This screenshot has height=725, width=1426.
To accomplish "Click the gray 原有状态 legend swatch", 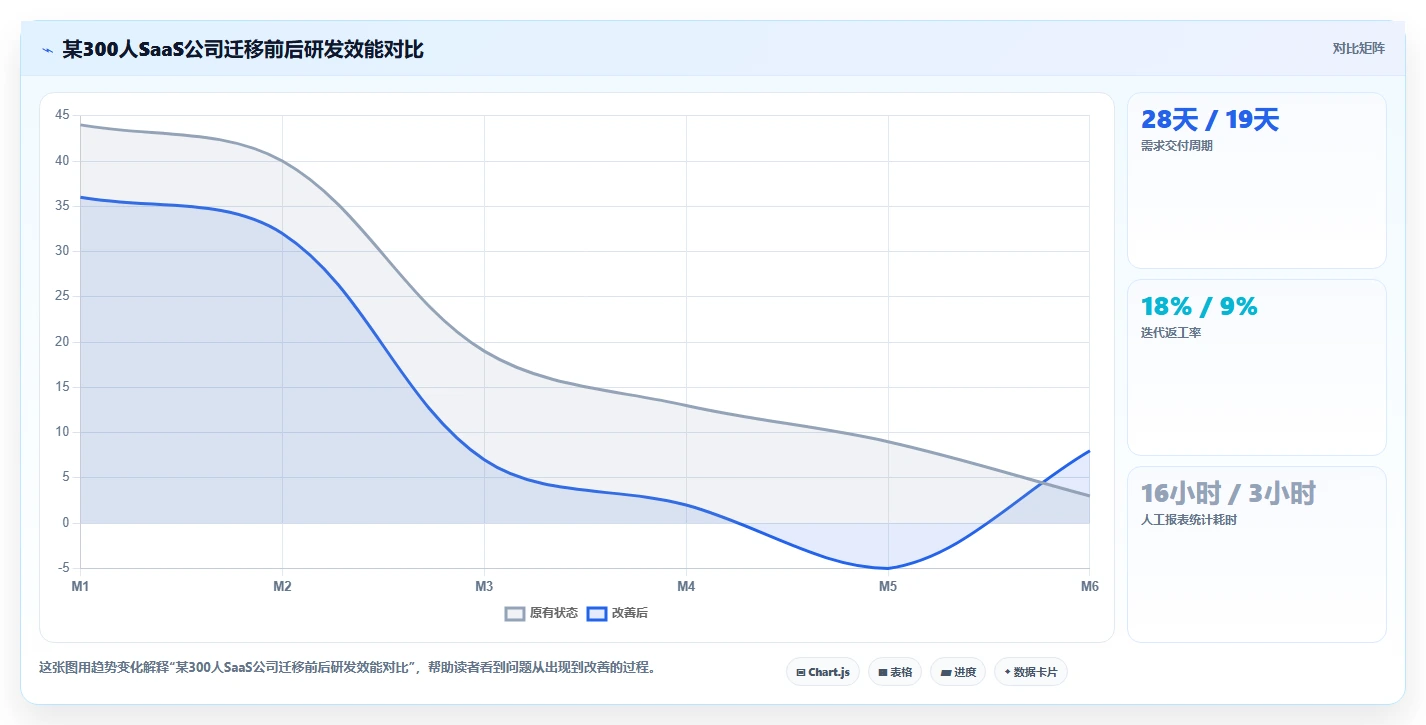I will [515, 613].
